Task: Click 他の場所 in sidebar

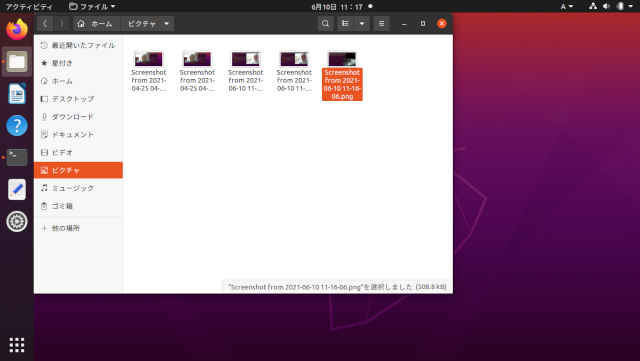Action: (78, 228)
